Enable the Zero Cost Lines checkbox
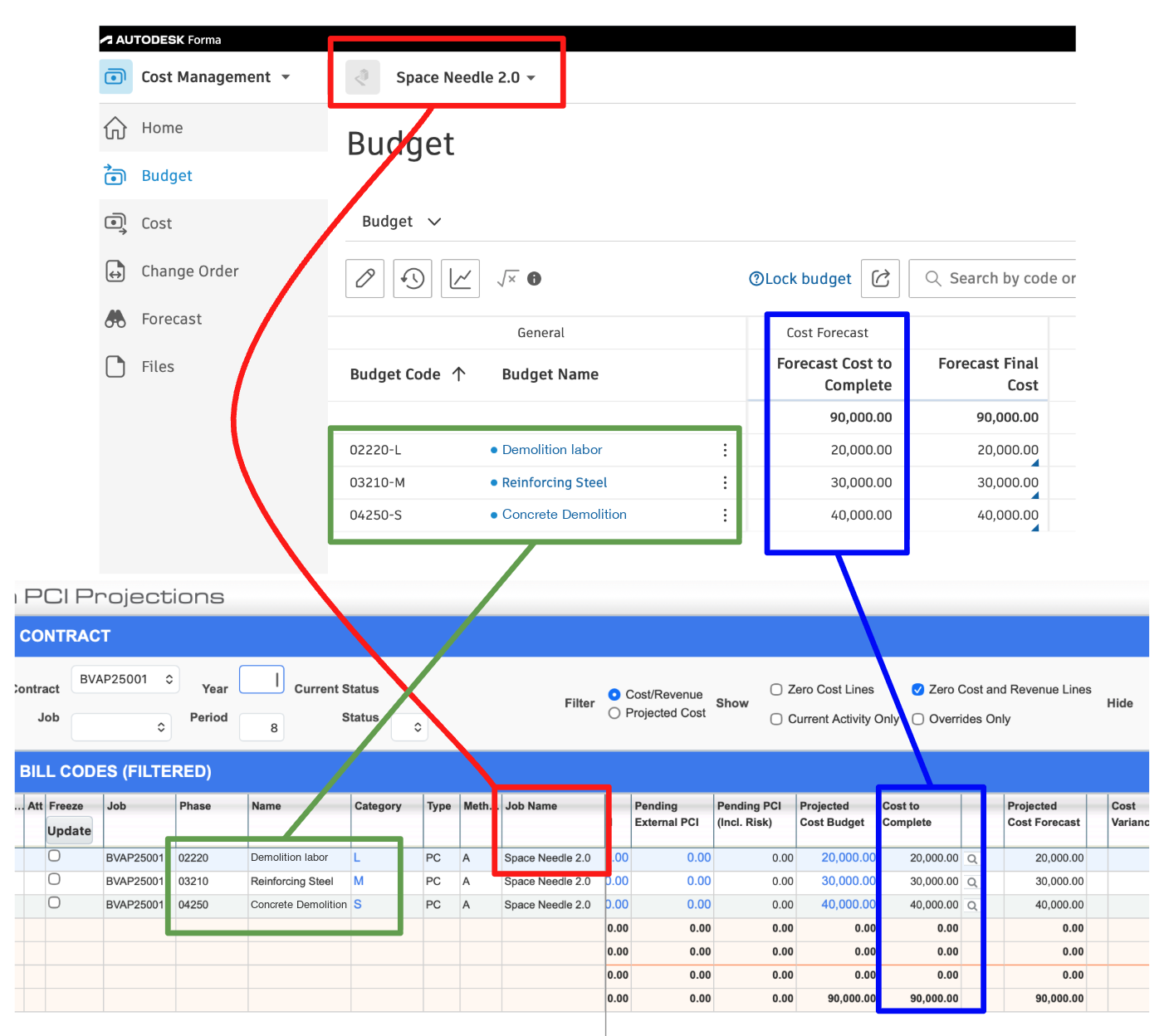The height and width of the screenshot is (1036, 1169). click(x=776, y=689)
